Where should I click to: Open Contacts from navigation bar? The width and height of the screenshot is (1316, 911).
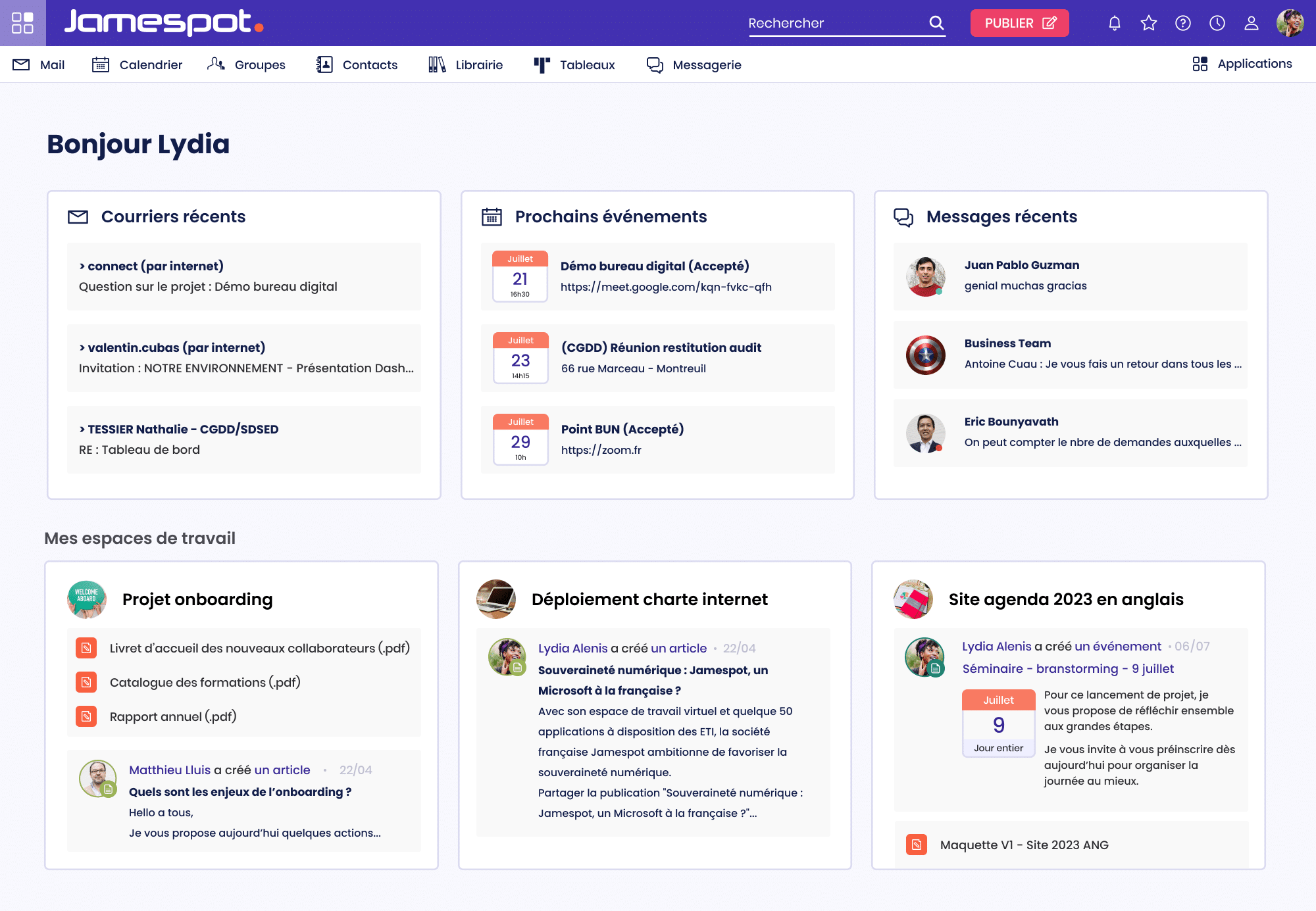357,64
